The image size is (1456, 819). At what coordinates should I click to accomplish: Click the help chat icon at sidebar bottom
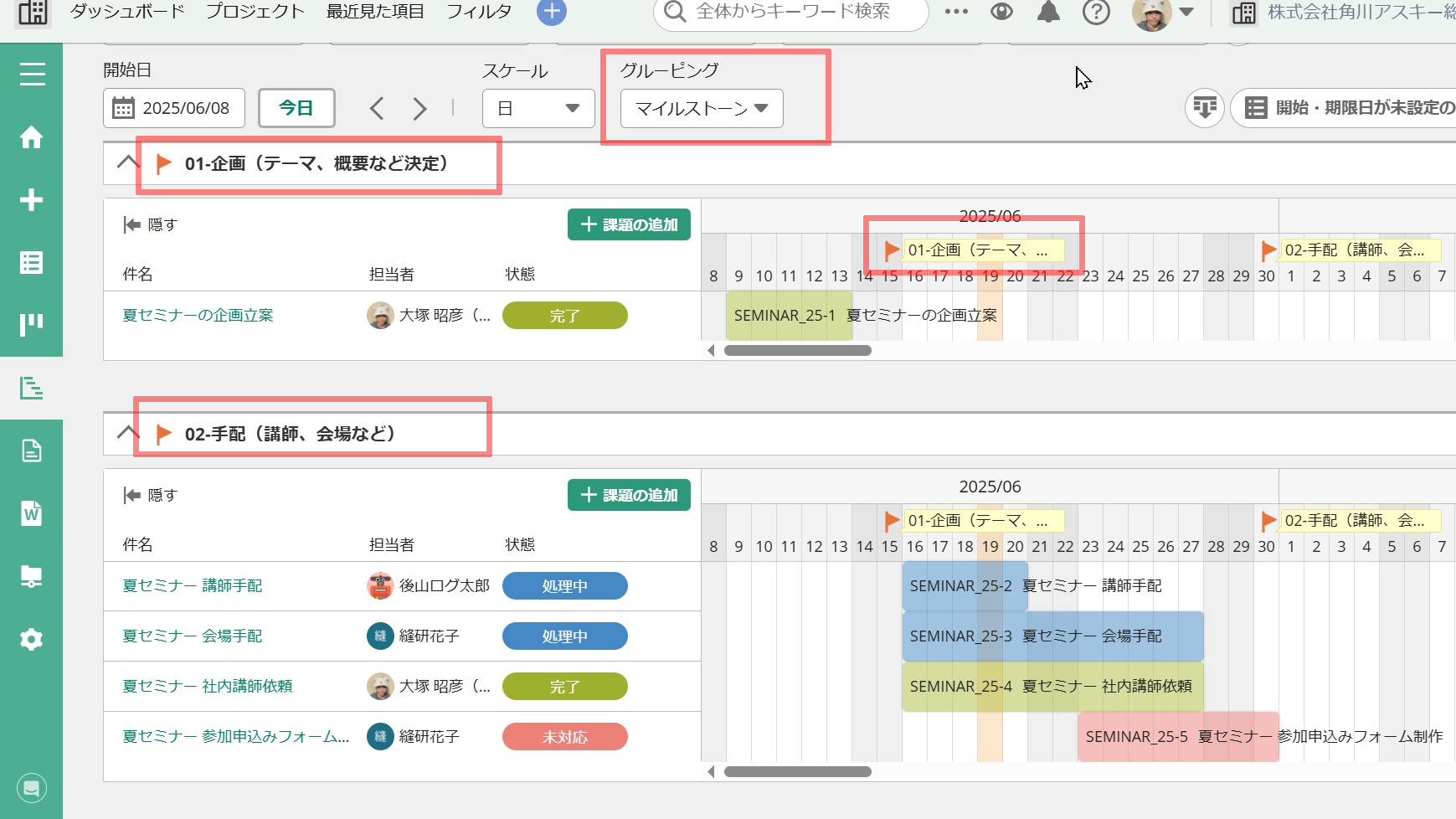click(32, 788)
